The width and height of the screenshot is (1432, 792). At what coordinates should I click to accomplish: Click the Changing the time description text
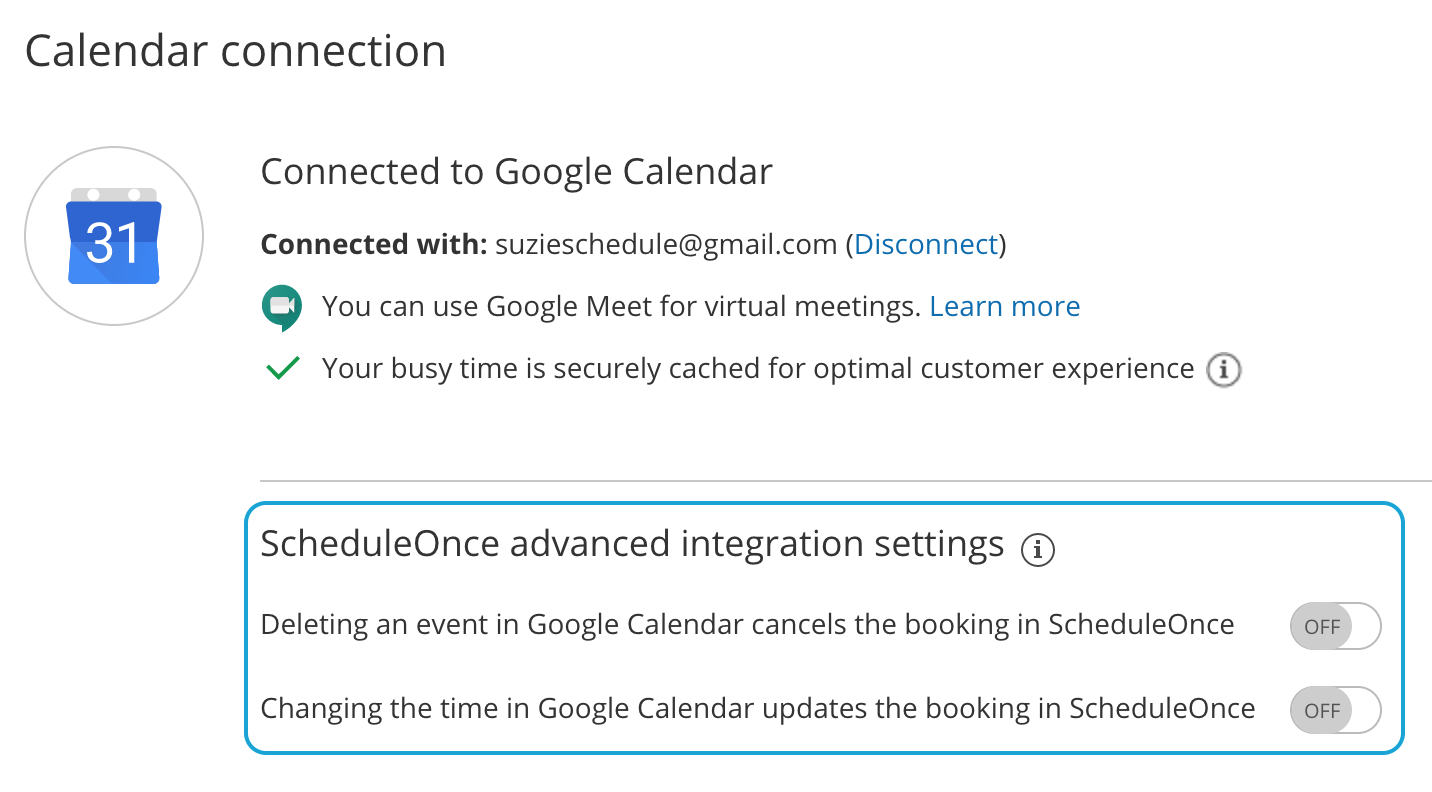[757, 709]
